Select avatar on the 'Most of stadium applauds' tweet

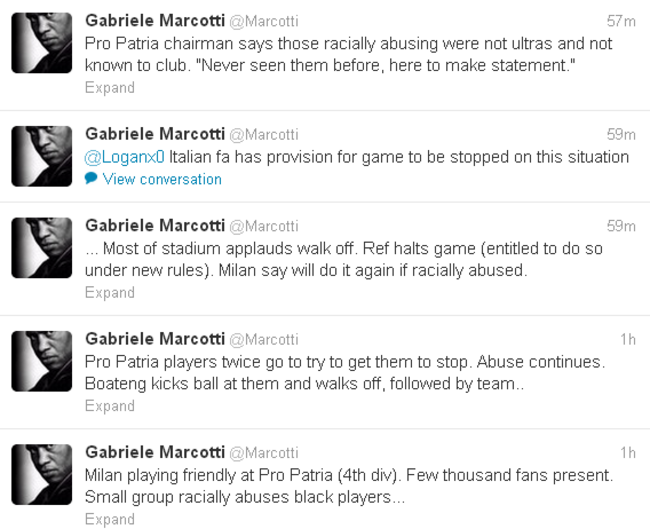pyautogui.click(x=42, y=248)
